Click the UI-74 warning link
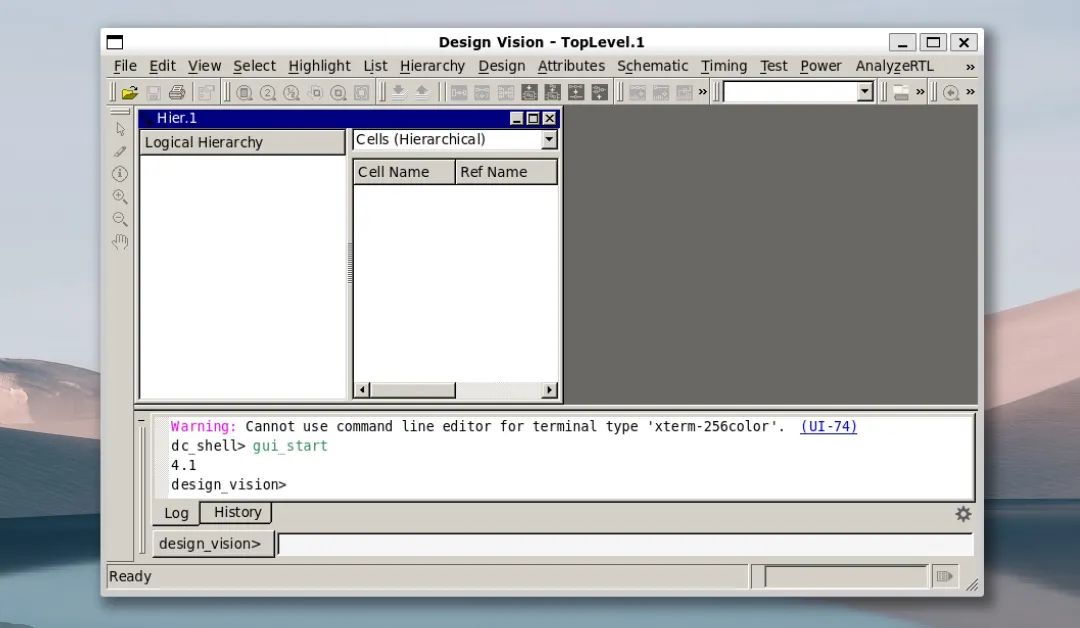This screenshot has height=628, width=1080. pyautogui.click(x=829, y=426)
